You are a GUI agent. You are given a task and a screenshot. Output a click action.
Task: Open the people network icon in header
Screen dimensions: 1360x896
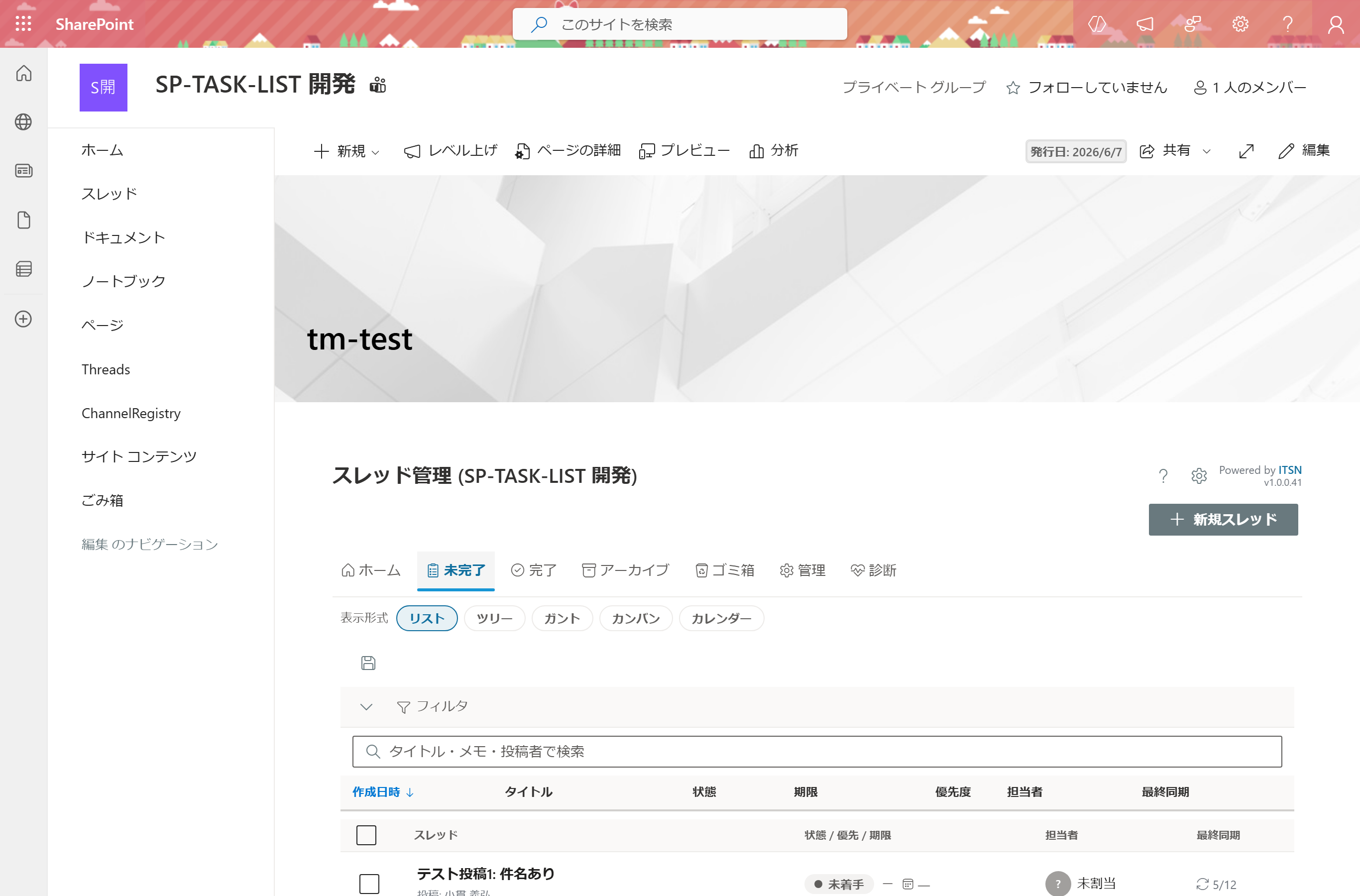(1193, 24)
